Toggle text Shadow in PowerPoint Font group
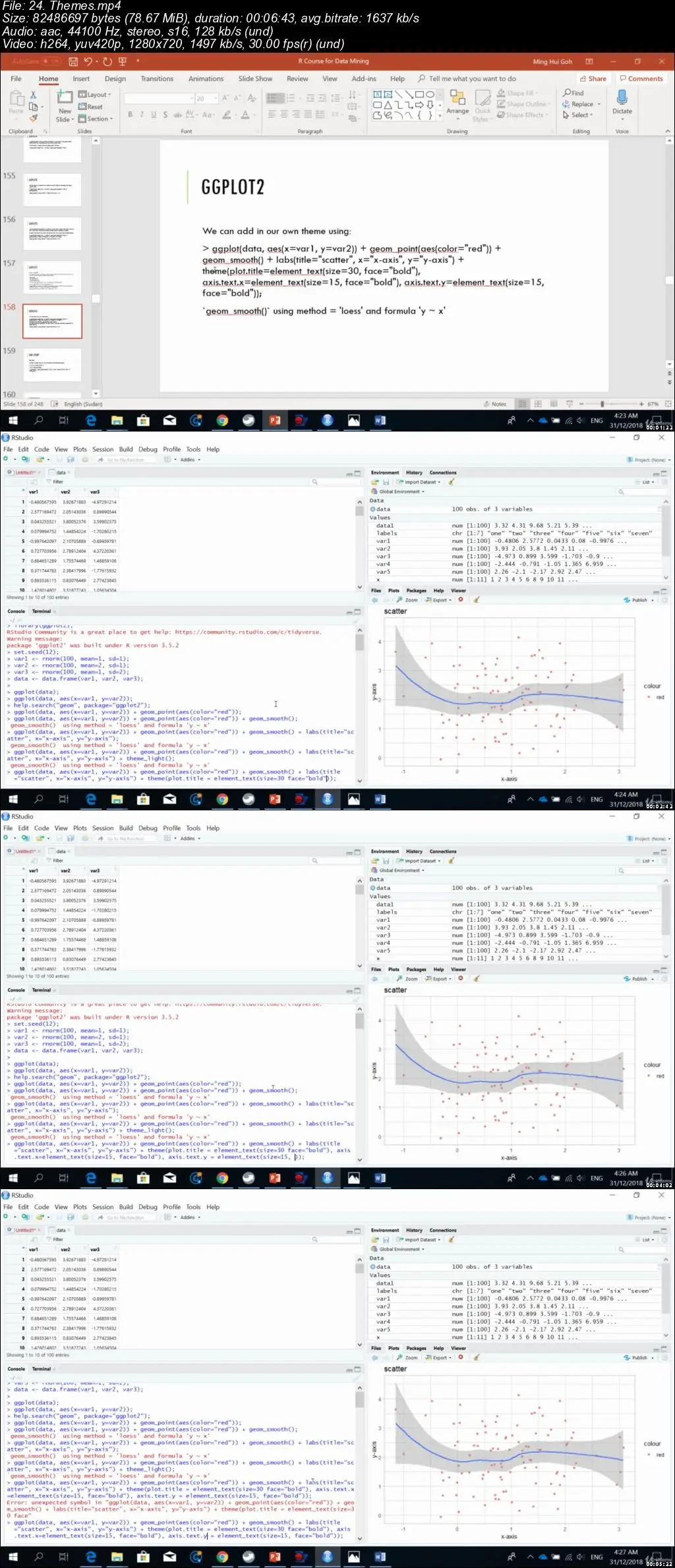675x1568 pixels. coord(165,115)
